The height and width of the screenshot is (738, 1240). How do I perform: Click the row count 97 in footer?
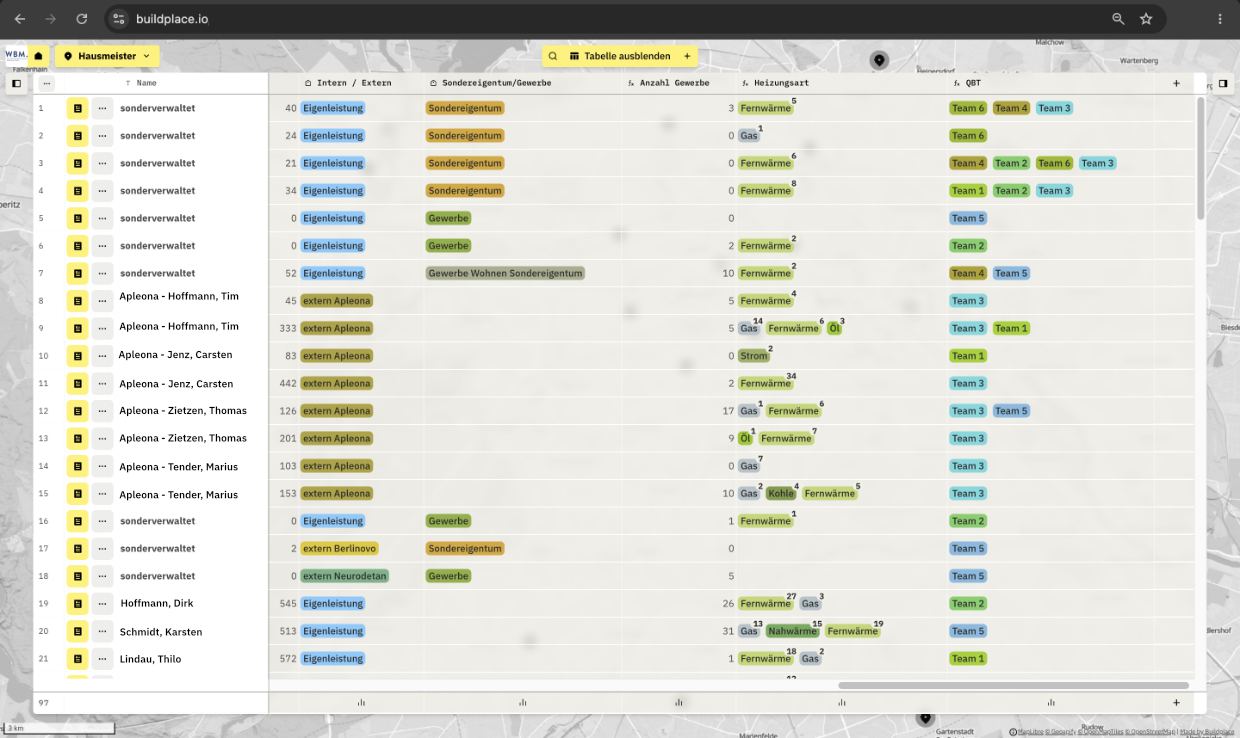44,703
